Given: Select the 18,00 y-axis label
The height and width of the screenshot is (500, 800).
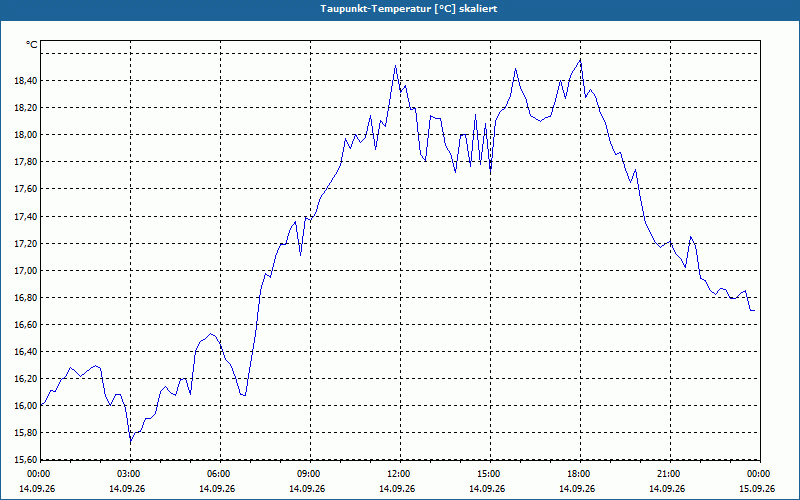Looking at the screenshot, I should (x=27, y=135).
